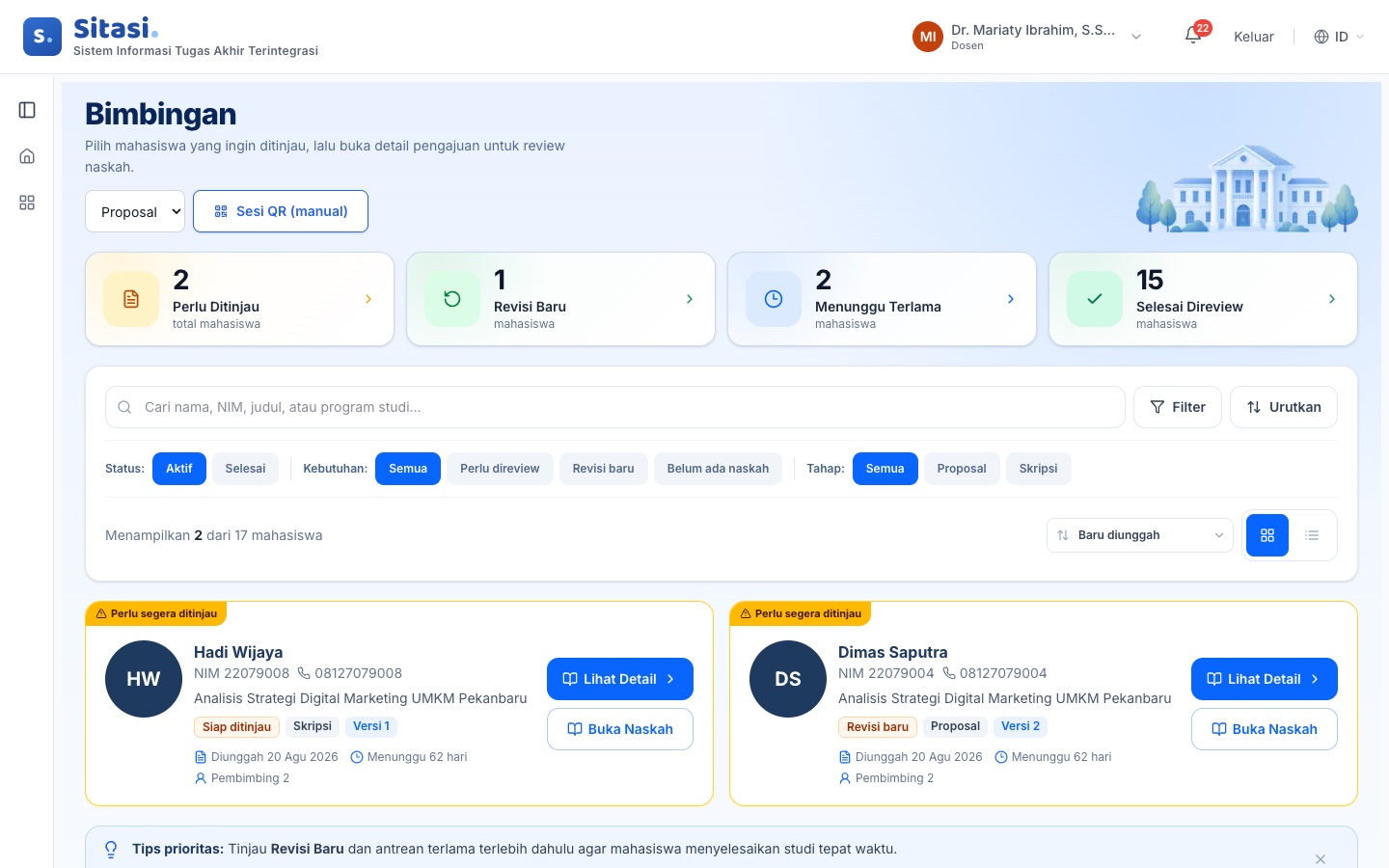
Task: Click the lightbulb tips icon
Action: click(111, 850)
